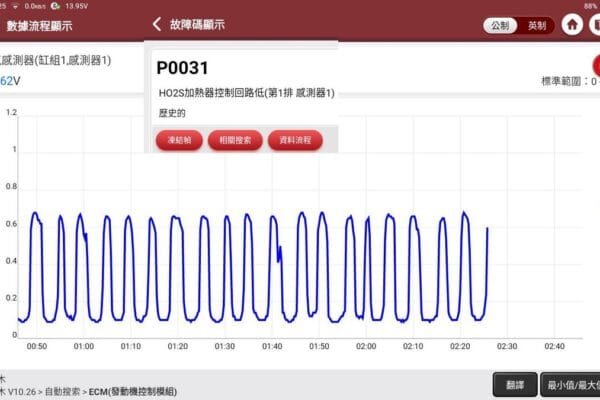The height and width of the screenshot is (400, 600).
Task: Tap the 自動搜索 breadcrumb entry
Action: coord(62,392)
